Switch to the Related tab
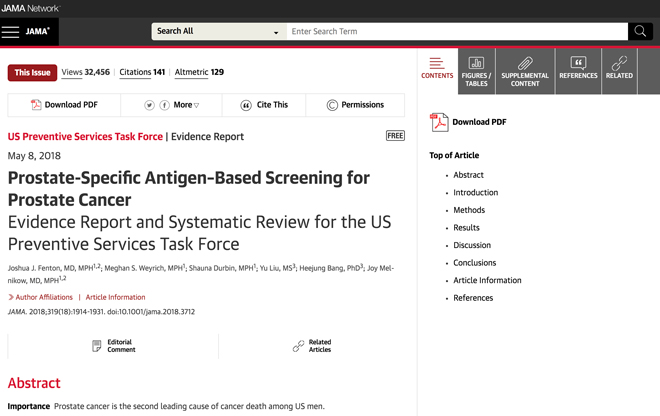This screenshot has height=416, width=660. coord(619,71)
